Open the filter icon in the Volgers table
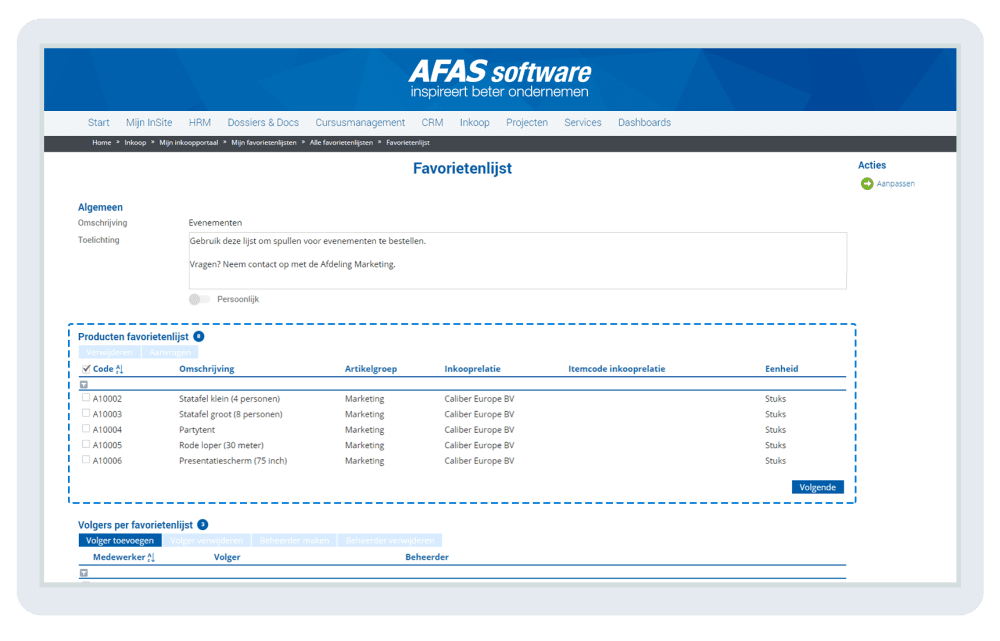The height and width of the screenshot is (641, 1000). (82, 573)
